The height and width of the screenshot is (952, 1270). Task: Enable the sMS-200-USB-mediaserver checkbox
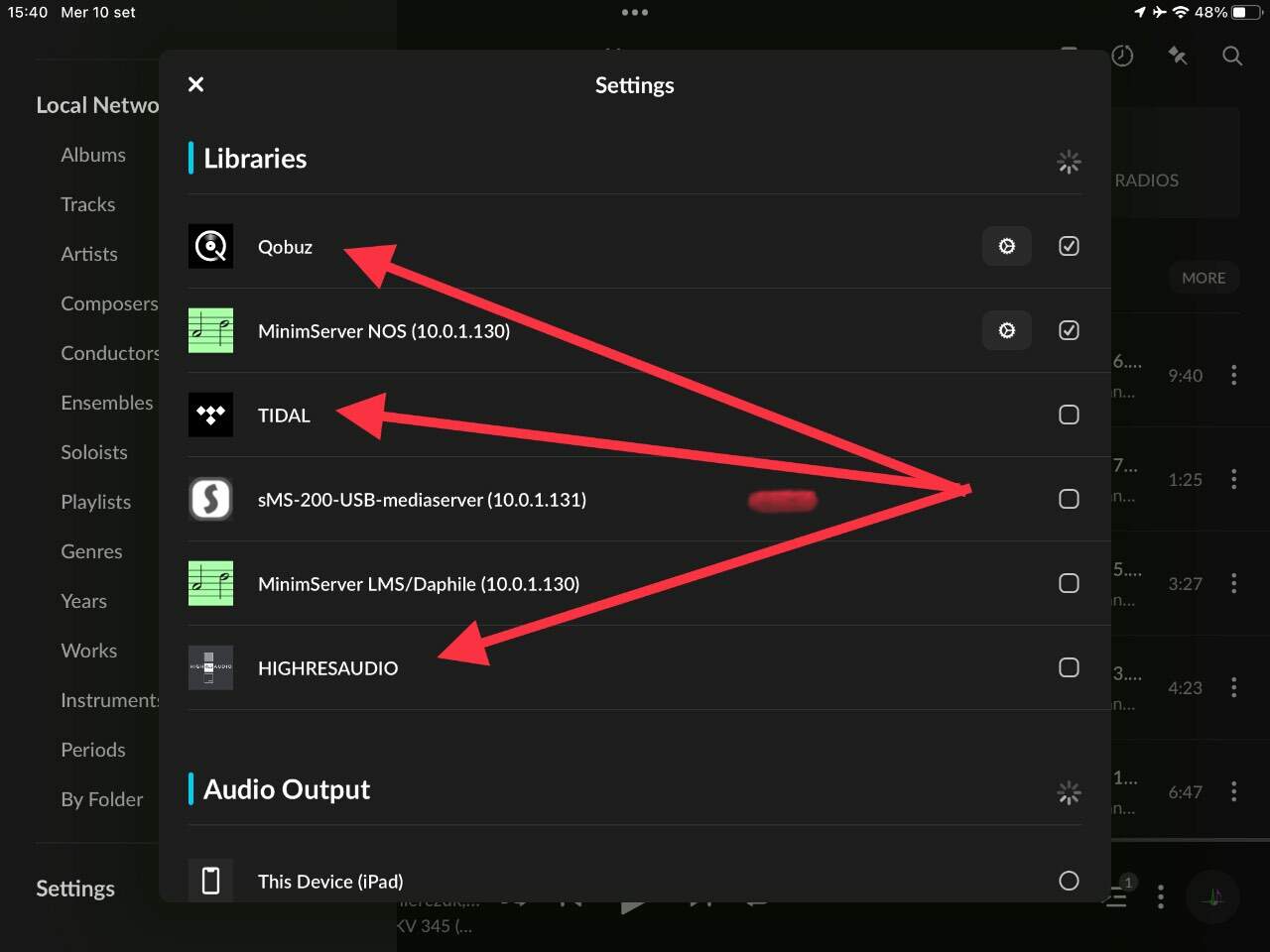tap(1069, 499)
